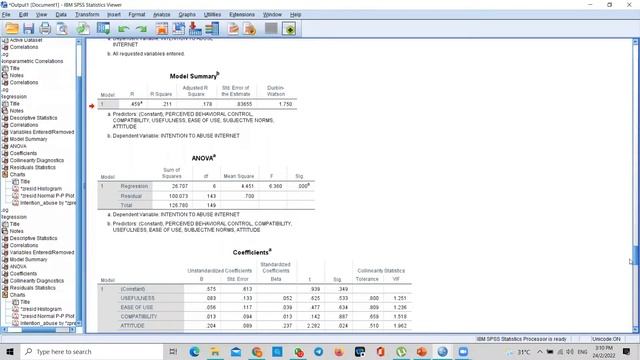Image resolution: width=640 pixels, height=360 pixels.
Task: Open the File menu
Action: click(x=6, y=14)
